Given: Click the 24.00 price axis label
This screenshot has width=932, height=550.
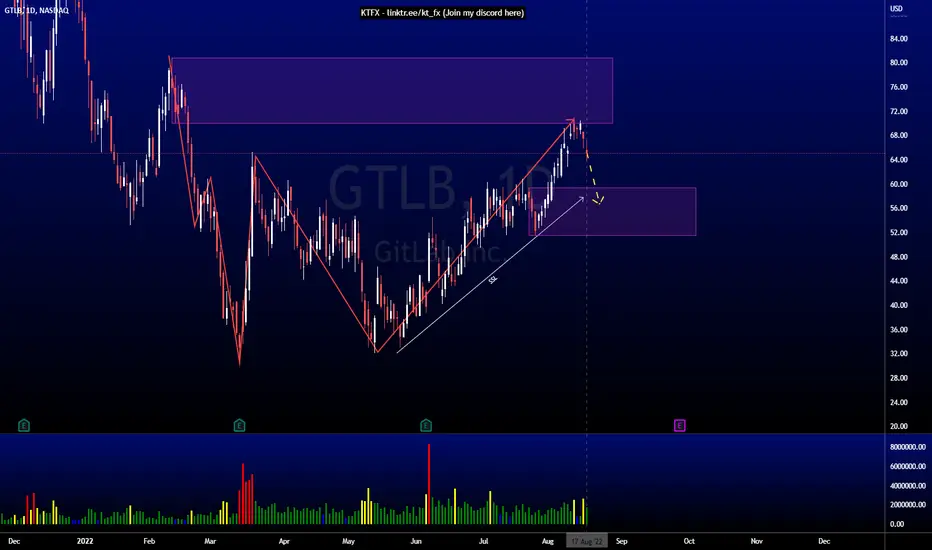Looking at the screenshot, I should [899, 402].
